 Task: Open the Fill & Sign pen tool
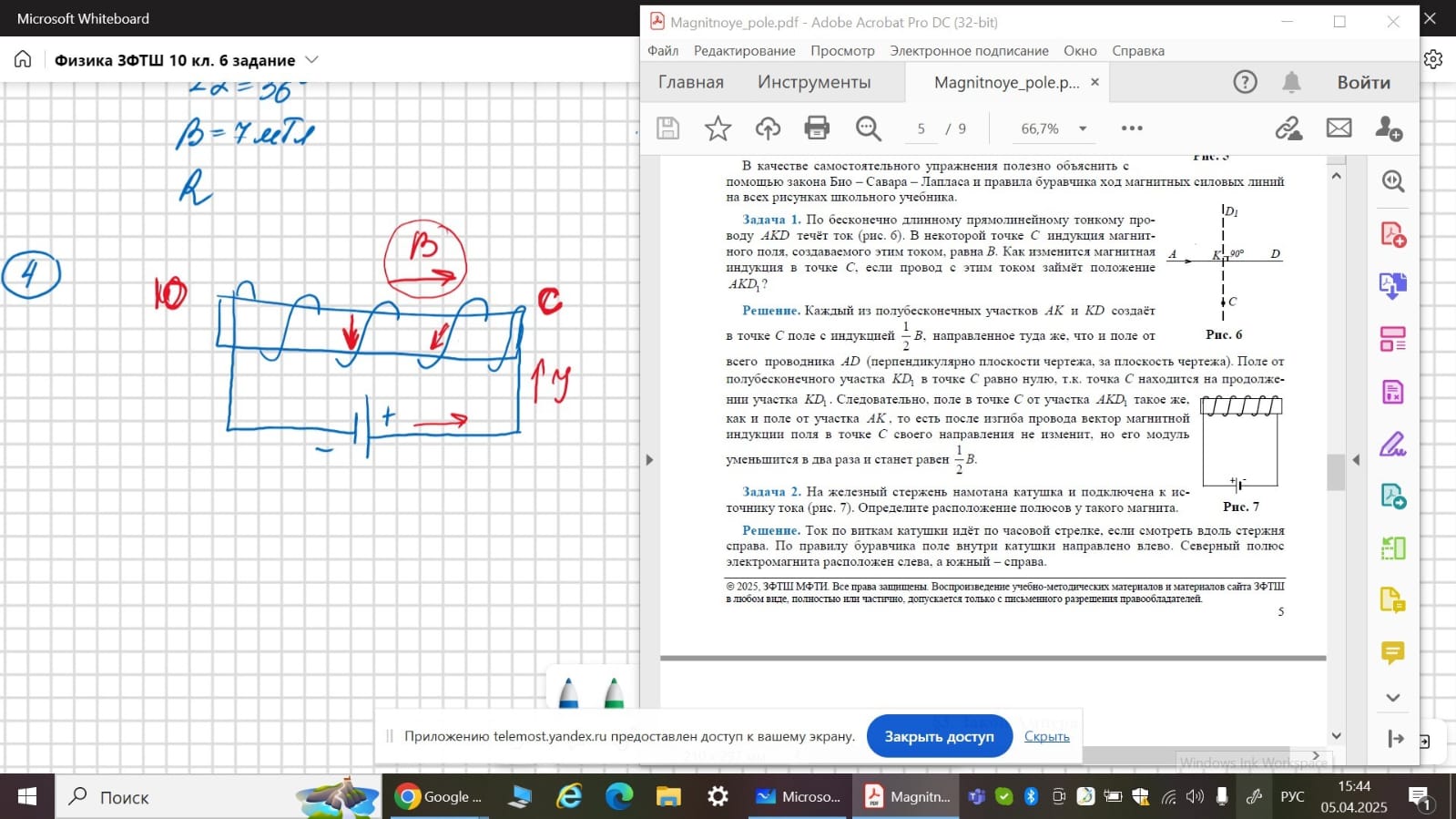1392,445
